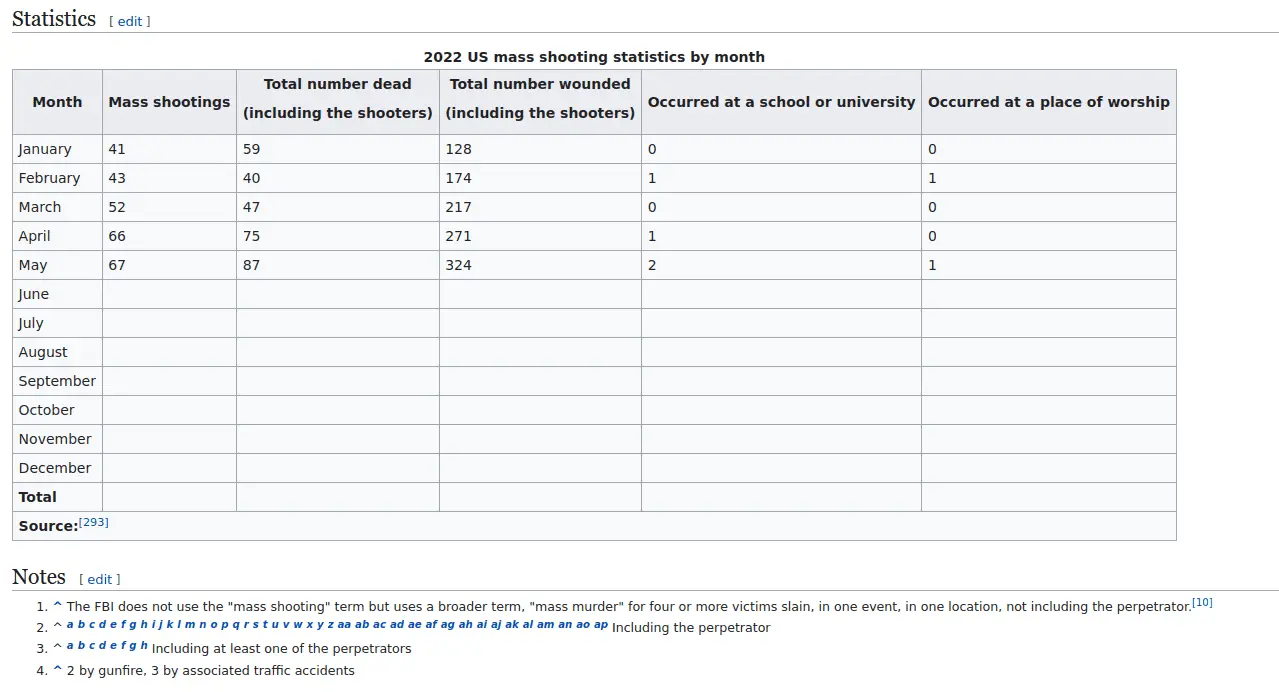Follow reference 10 in the FBI note
This screenshot has width=1279, height=692.
[x=1202, y=602]
